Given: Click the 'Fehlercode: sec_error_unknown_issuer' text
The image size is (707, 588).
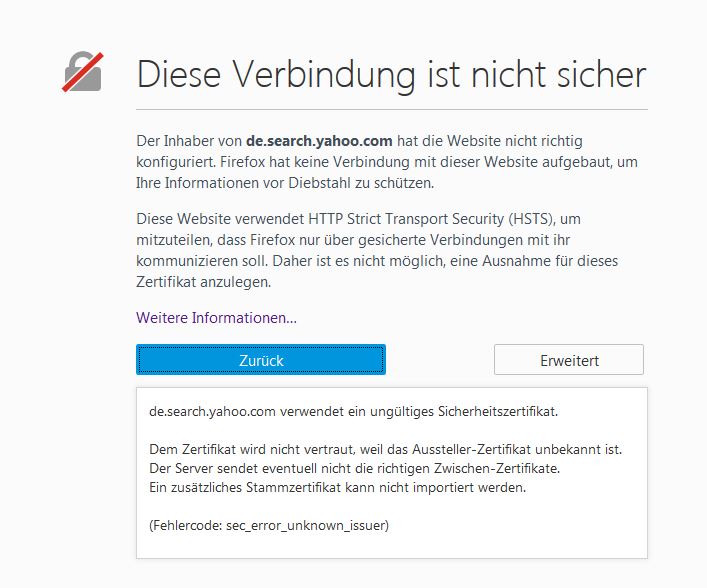Looking at the screenshot, I should pos(269,525).
